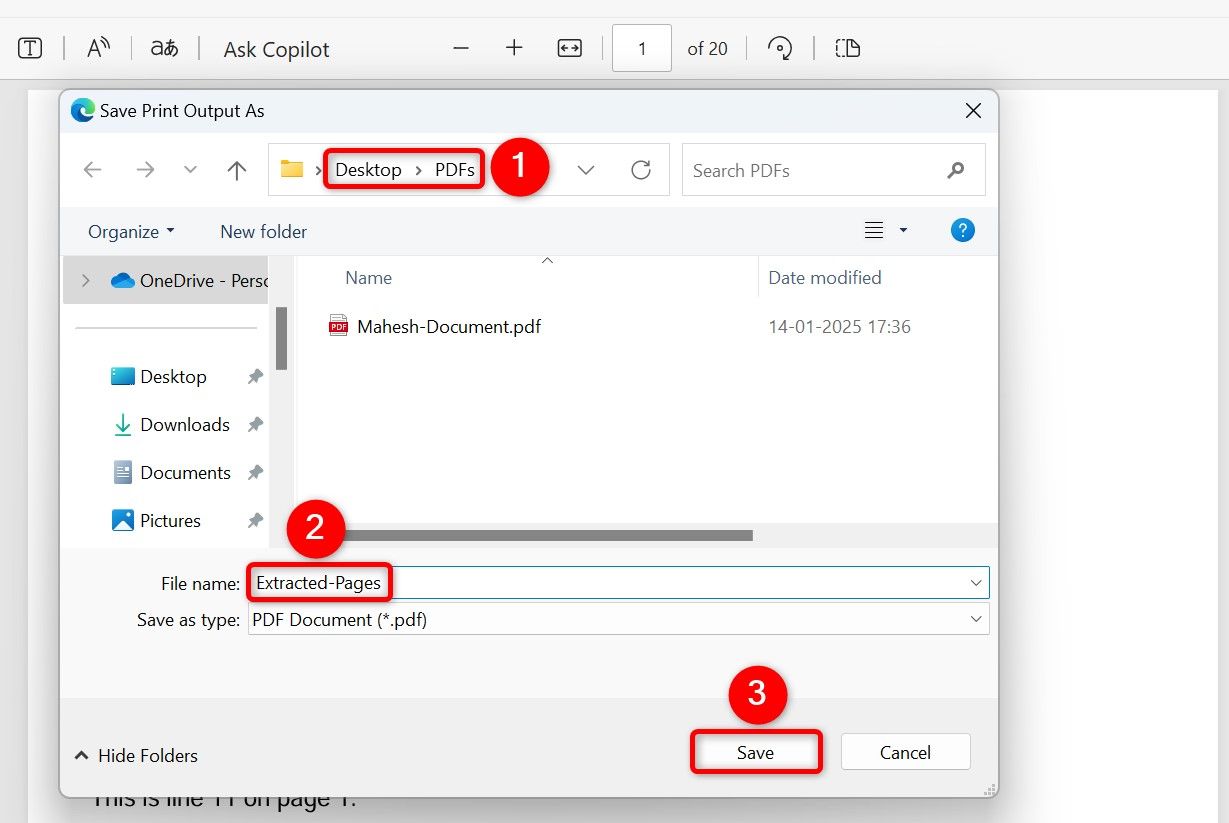Open Ask Copilot
This screenshot has height=823, width=1229.
[x=275, y=48]
